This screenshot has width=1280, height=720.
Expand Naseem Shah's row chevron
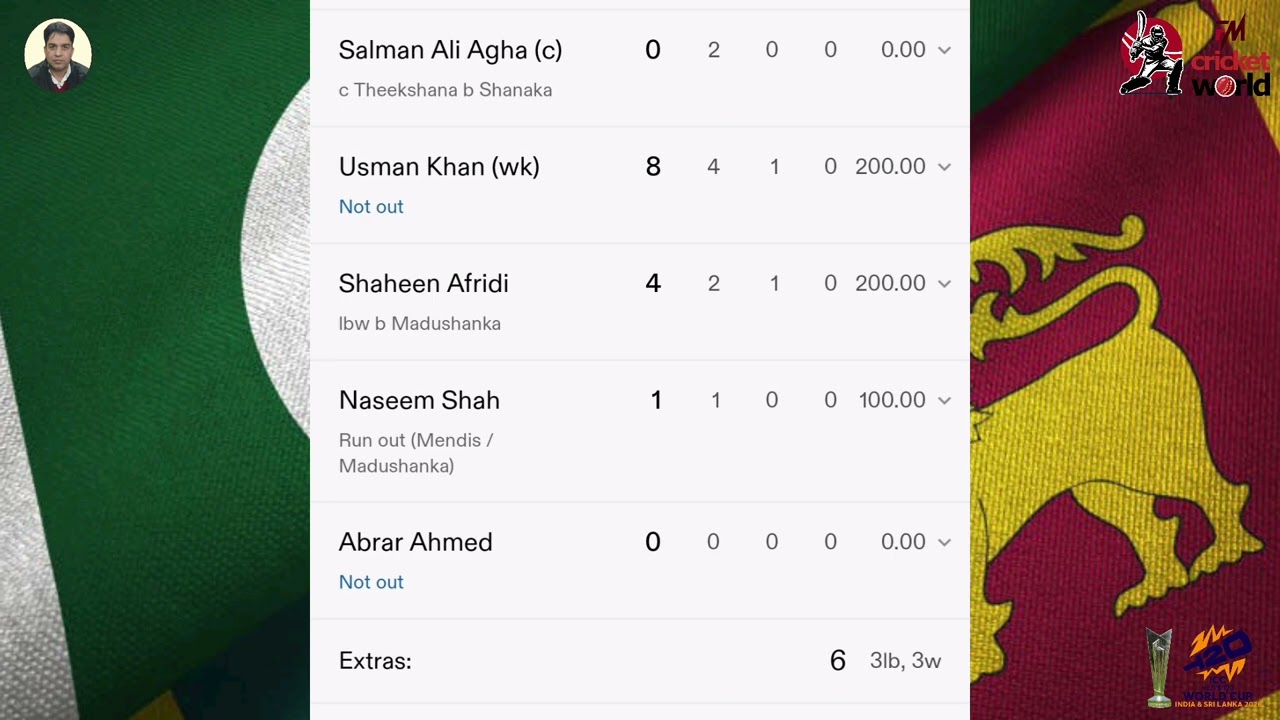coord(943,400)
